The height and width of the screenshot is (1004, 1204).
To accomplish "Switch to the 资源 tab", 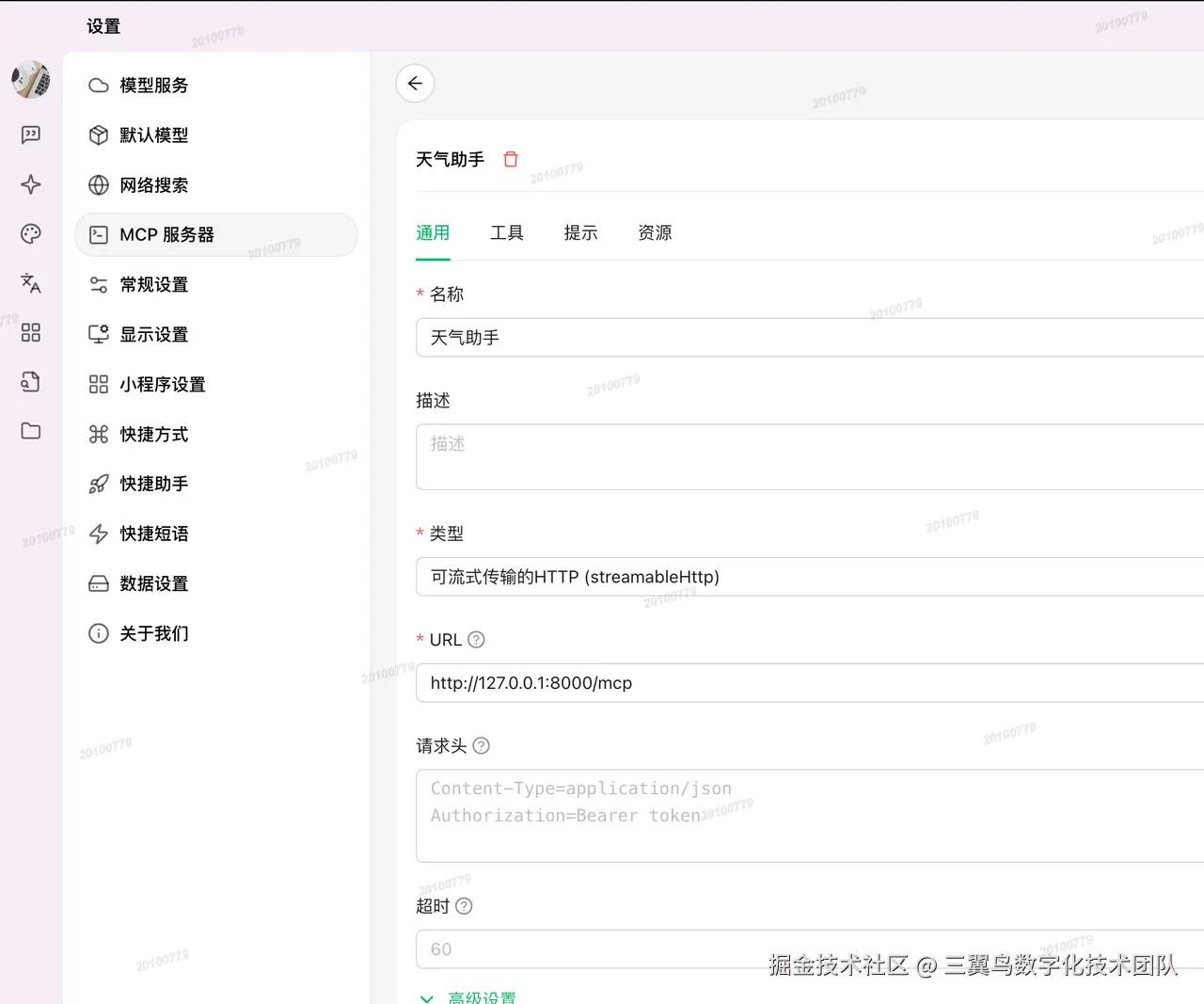I will (x=655, y=232).
